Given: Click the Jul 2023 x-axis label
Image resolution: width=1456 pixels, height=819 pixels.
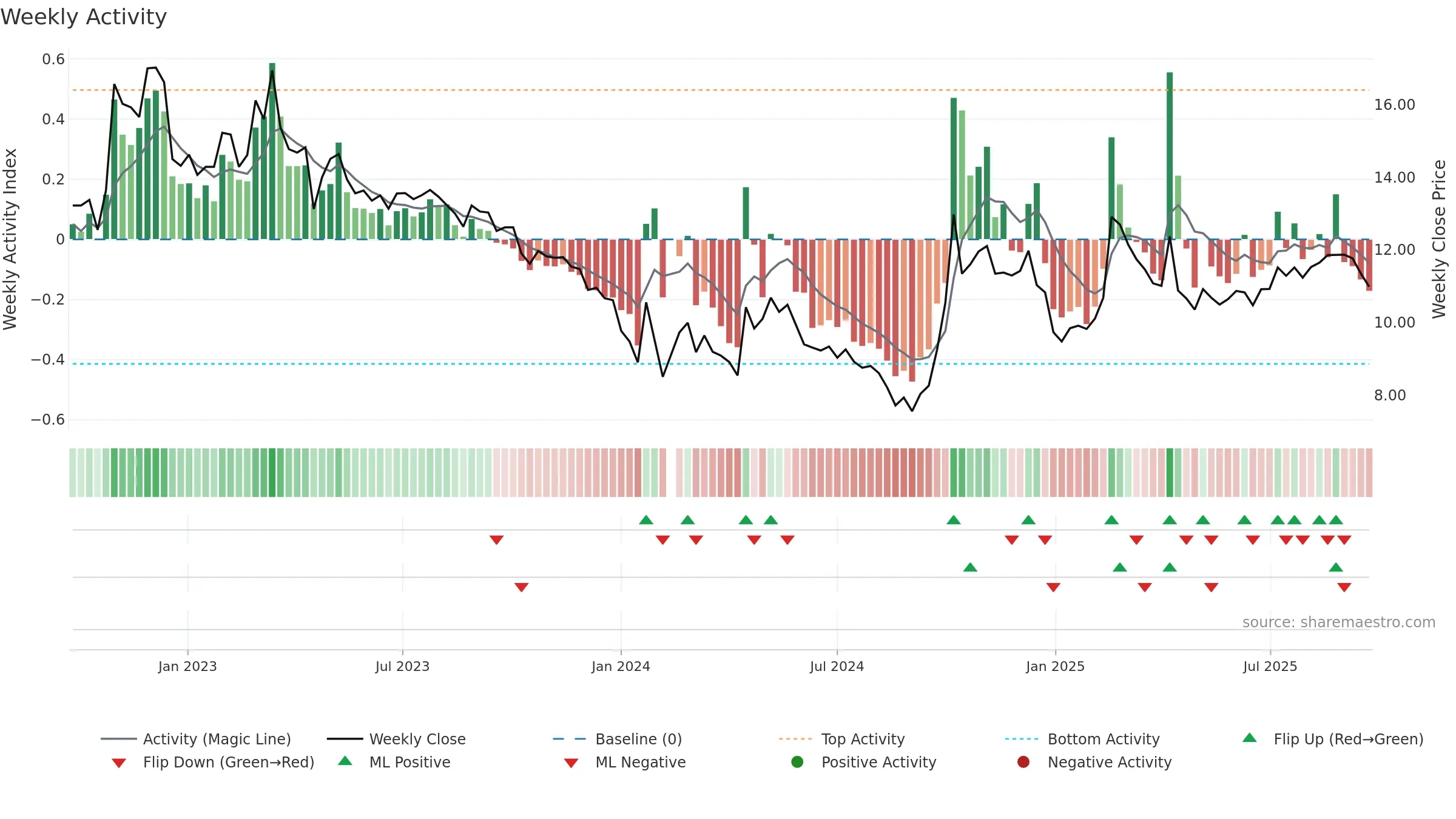Looking at the screenshot, I should coord(402,666).
